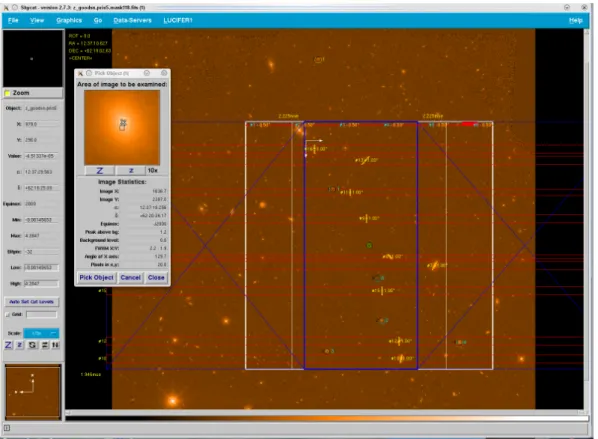
Task: Click the Object name field in left panel
Action: 42,108
